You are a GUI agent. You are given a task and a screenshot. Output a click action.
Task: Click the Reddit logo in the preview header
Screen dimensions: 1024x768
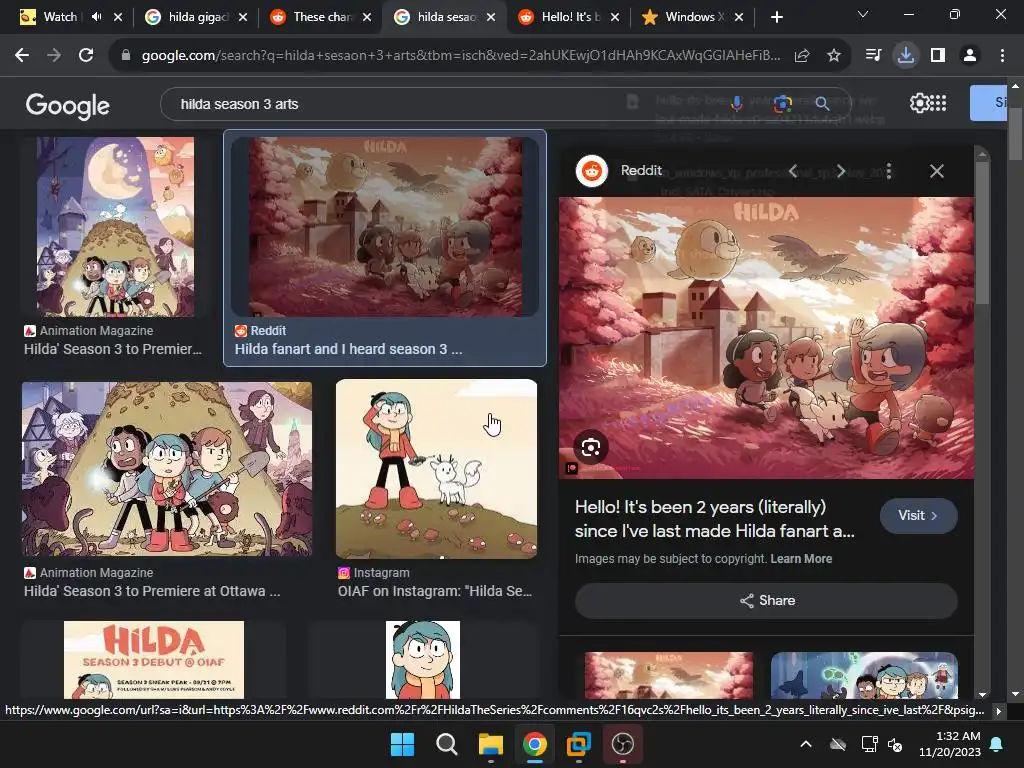[x=592, y=171]
